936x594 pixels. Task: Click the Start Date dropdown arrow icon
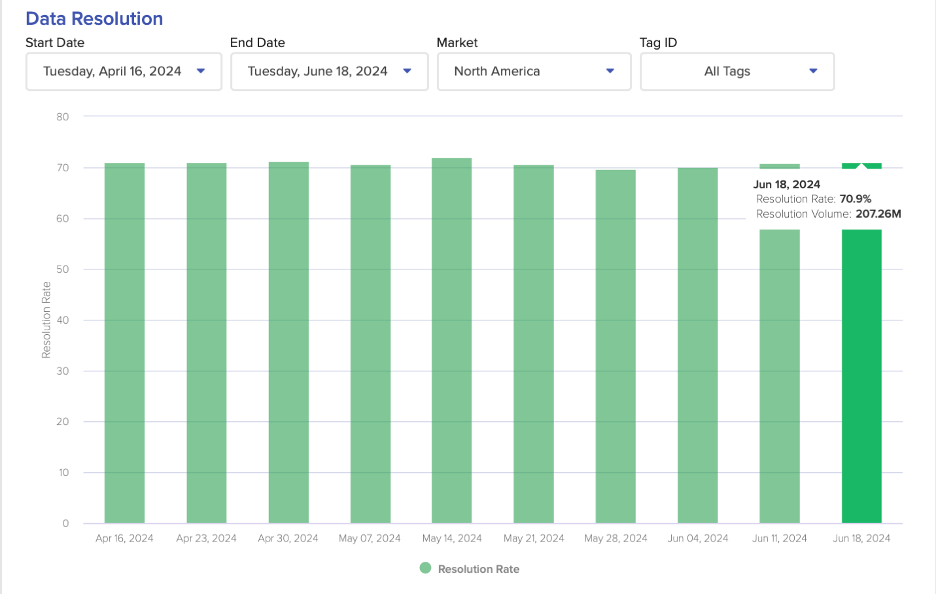point(201,71)
